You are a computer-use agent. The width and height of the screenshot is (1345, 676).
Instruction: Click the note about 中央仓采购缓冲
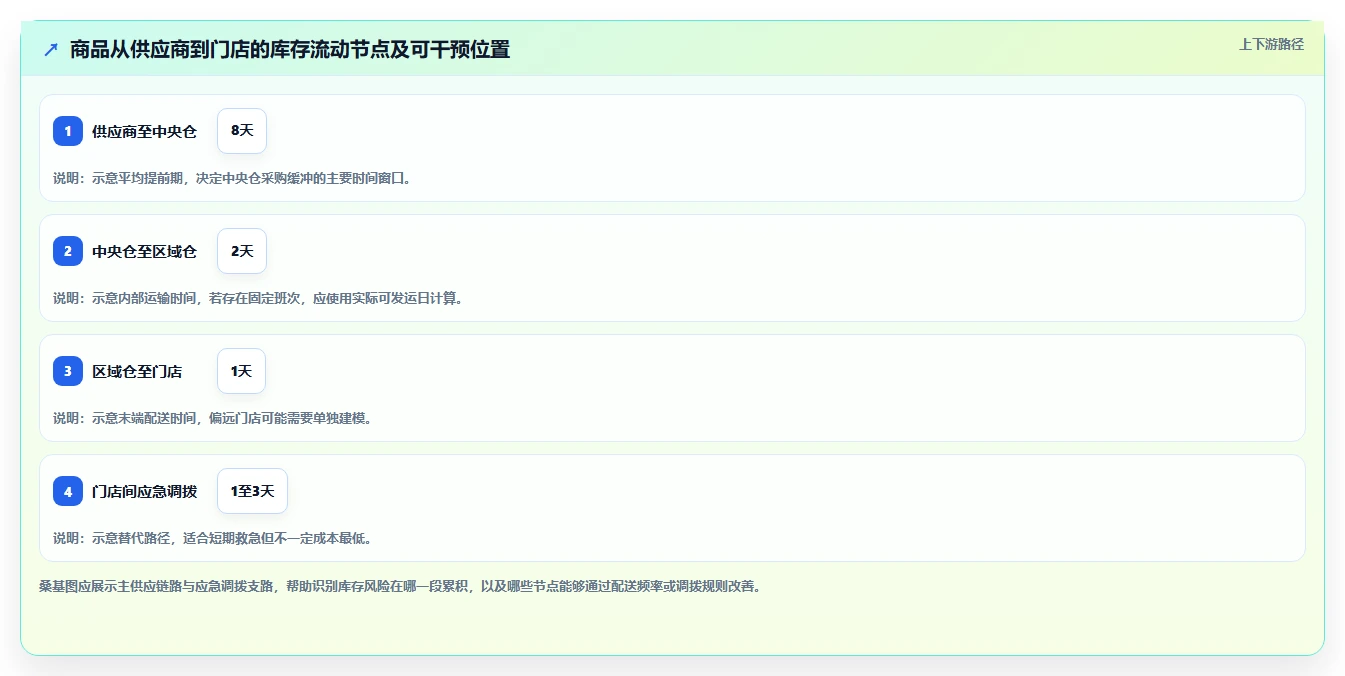tap(232, 178)
